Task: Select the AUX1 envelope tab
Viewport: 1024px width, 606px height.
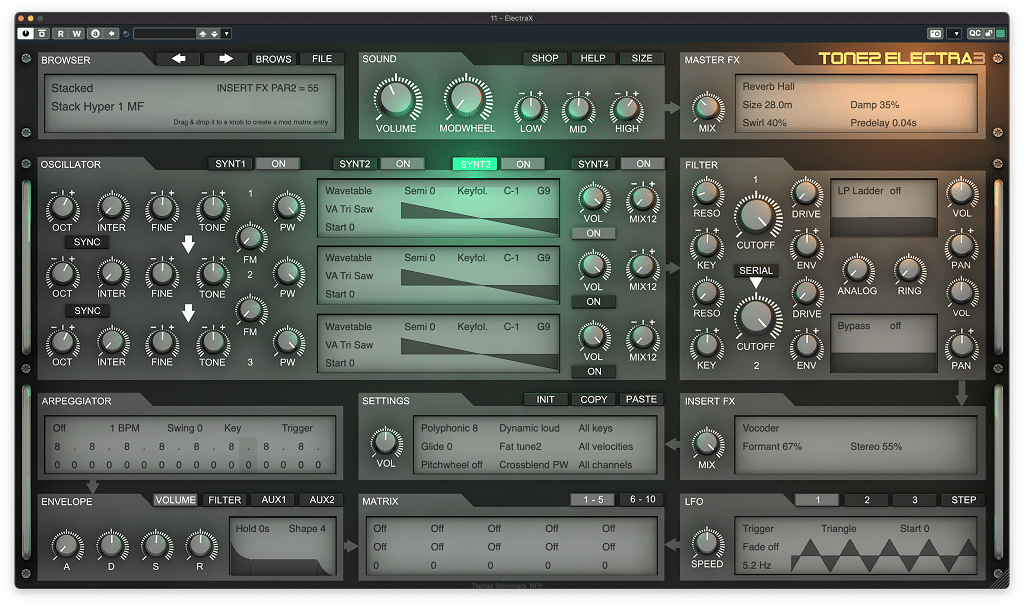Action: tap(274, 500)
